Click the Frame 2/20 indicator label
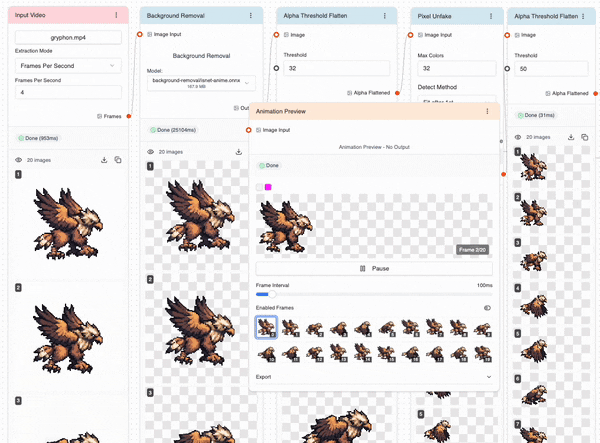The height and width of the screenshot is (443, 600). click(x=472, y=250)
